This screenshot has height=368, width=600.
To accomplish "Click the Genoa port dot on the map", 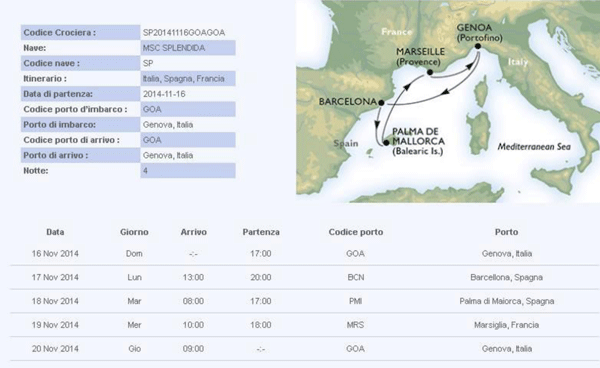I will (x=478, y=46).
